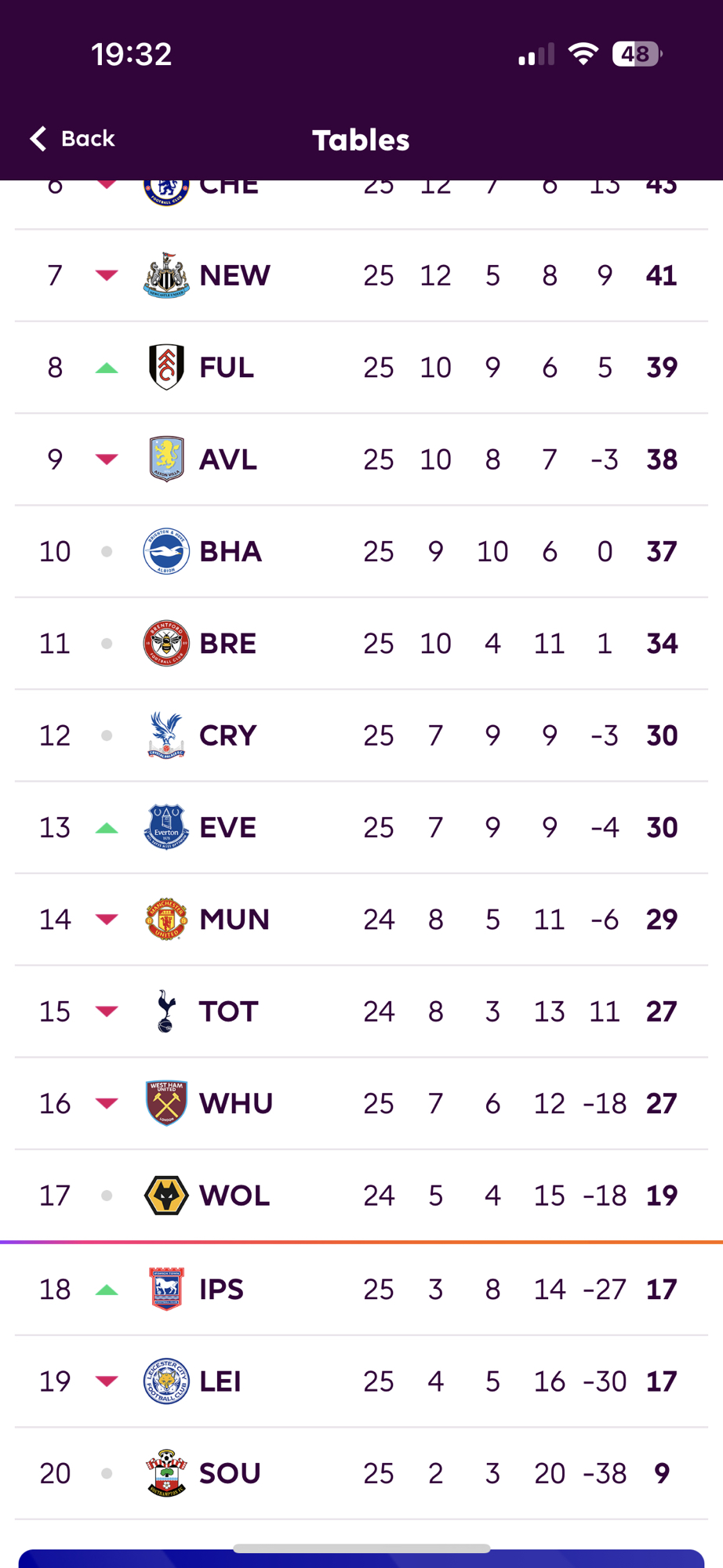Tap the Back chevron arrow
The width and height of the screenshot is (723, 1568).
pos(38,139)
